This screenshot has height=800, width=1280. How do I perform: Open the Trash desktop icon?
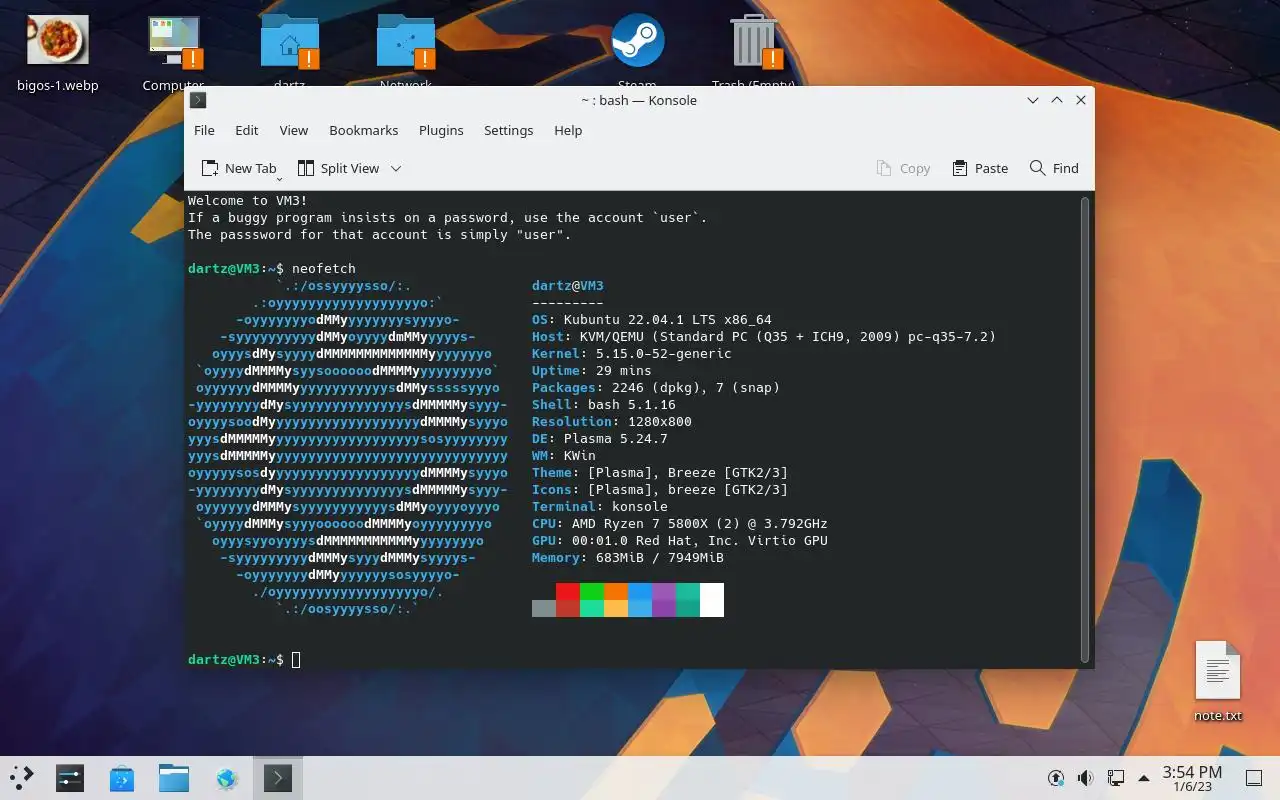click(x=753, y=40)
